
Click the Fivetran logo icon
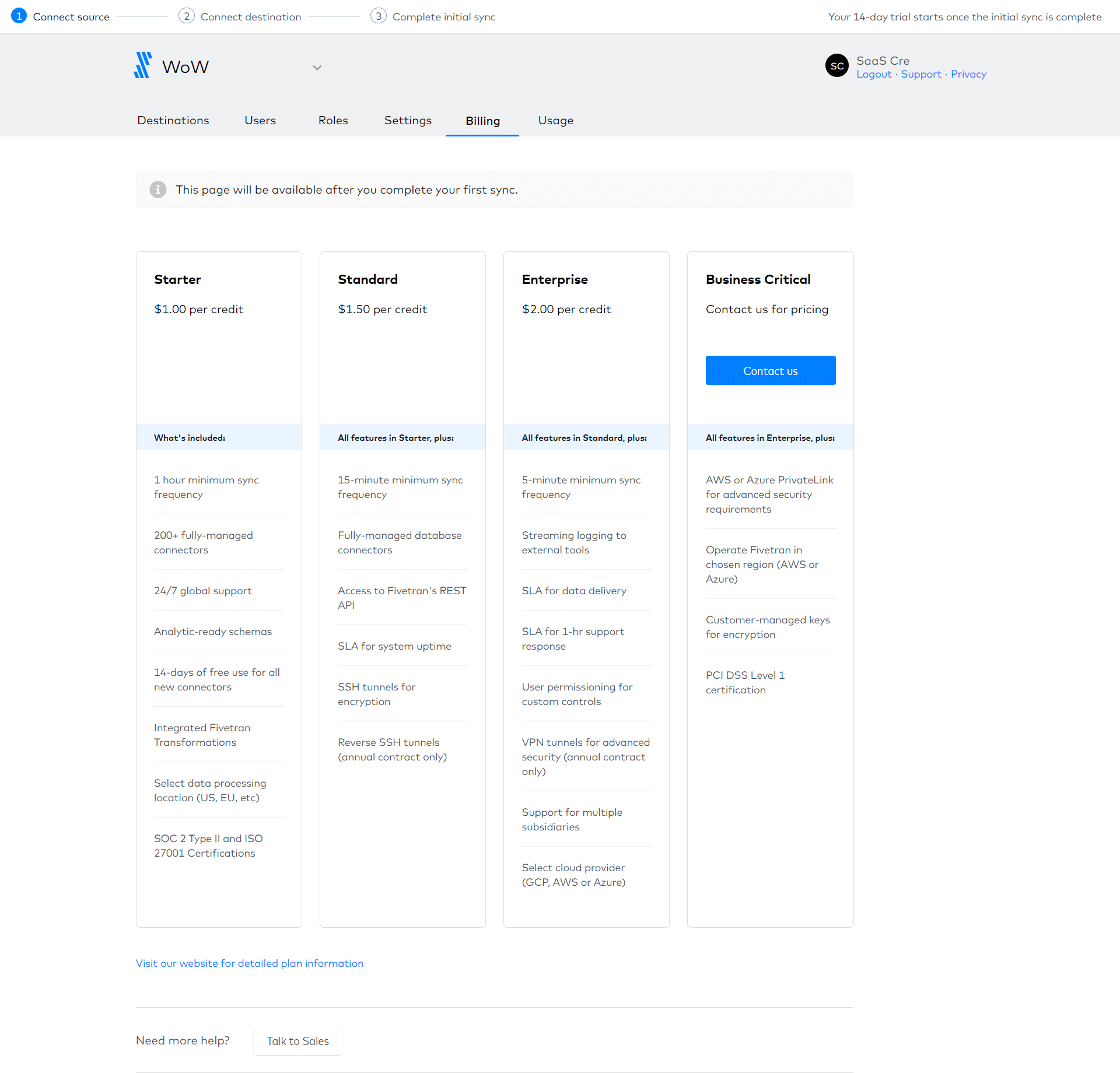(143, 65)
